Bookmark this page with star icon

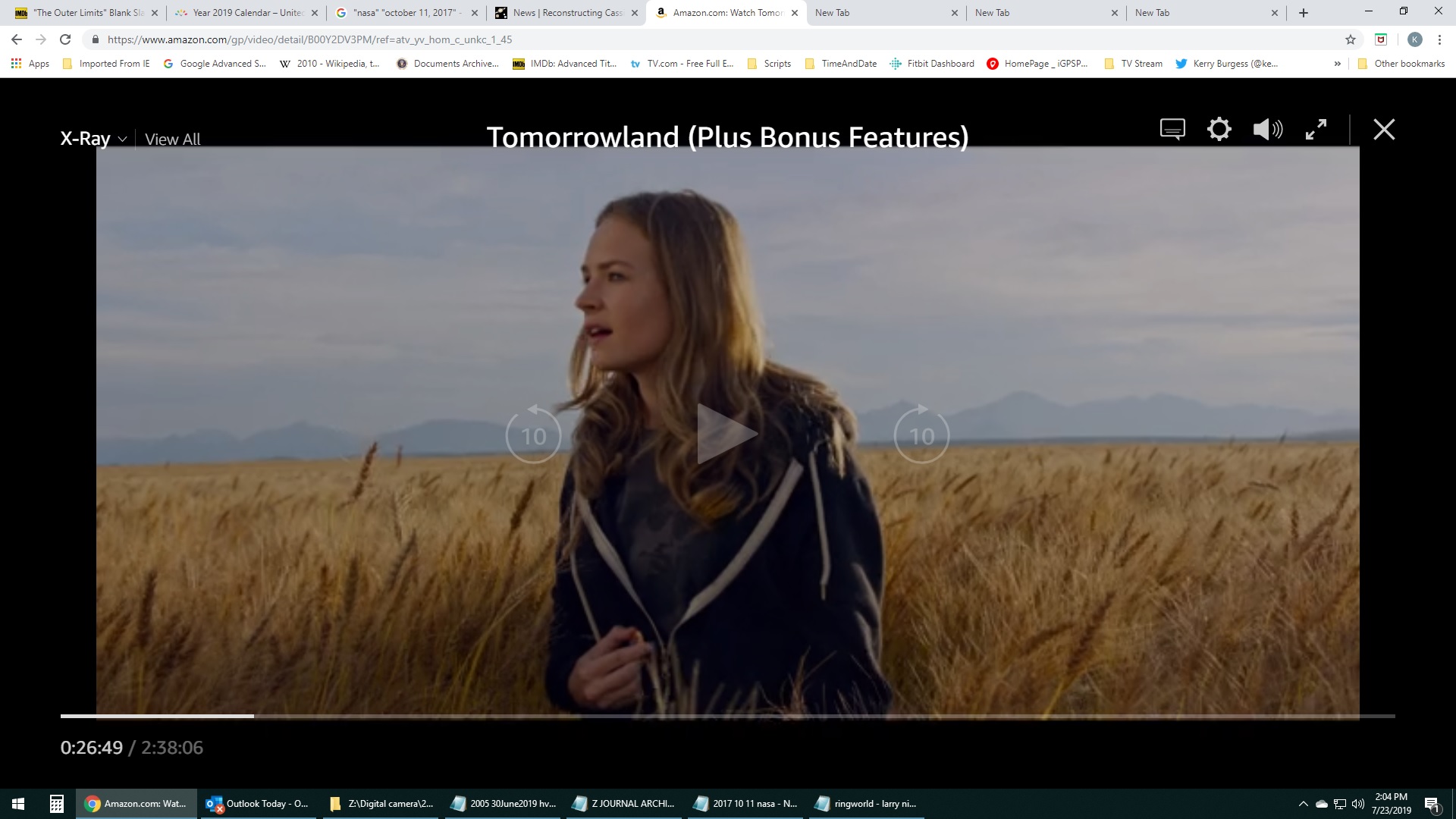tap(1350, 39)
